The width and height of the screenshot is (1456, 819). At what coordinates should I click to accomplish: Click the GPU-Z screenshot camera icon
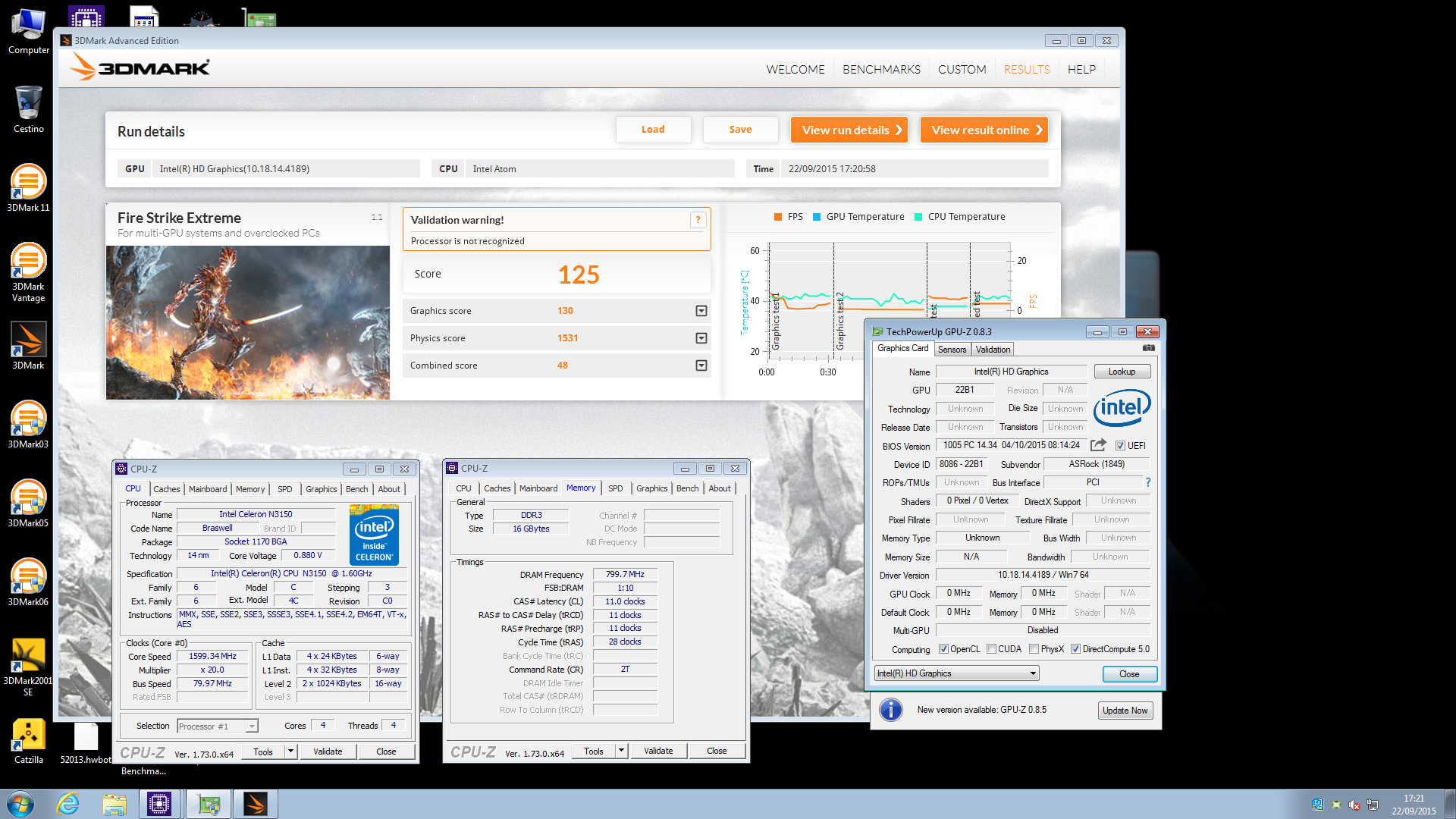[x=1149, y=348]
